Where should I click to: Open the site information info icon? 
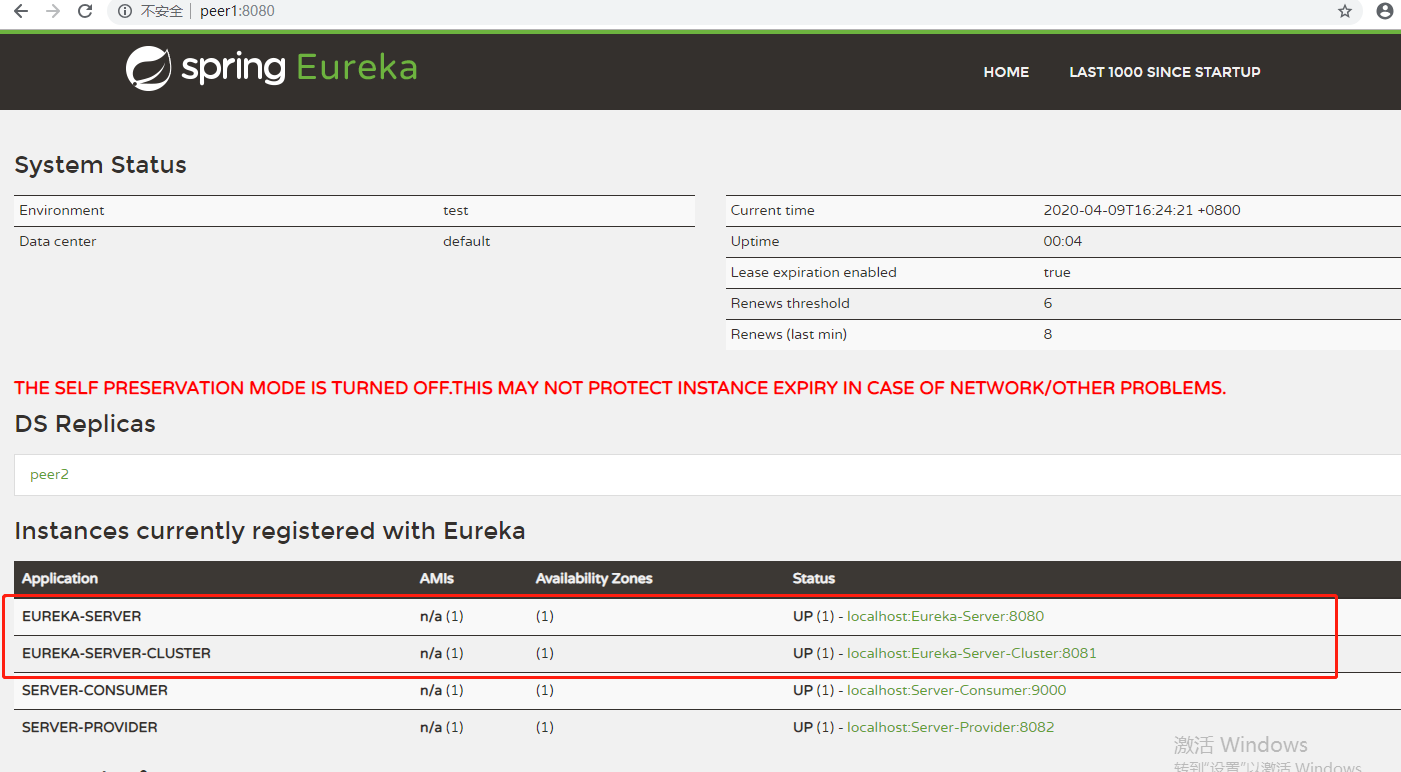(x=125, y=11)
